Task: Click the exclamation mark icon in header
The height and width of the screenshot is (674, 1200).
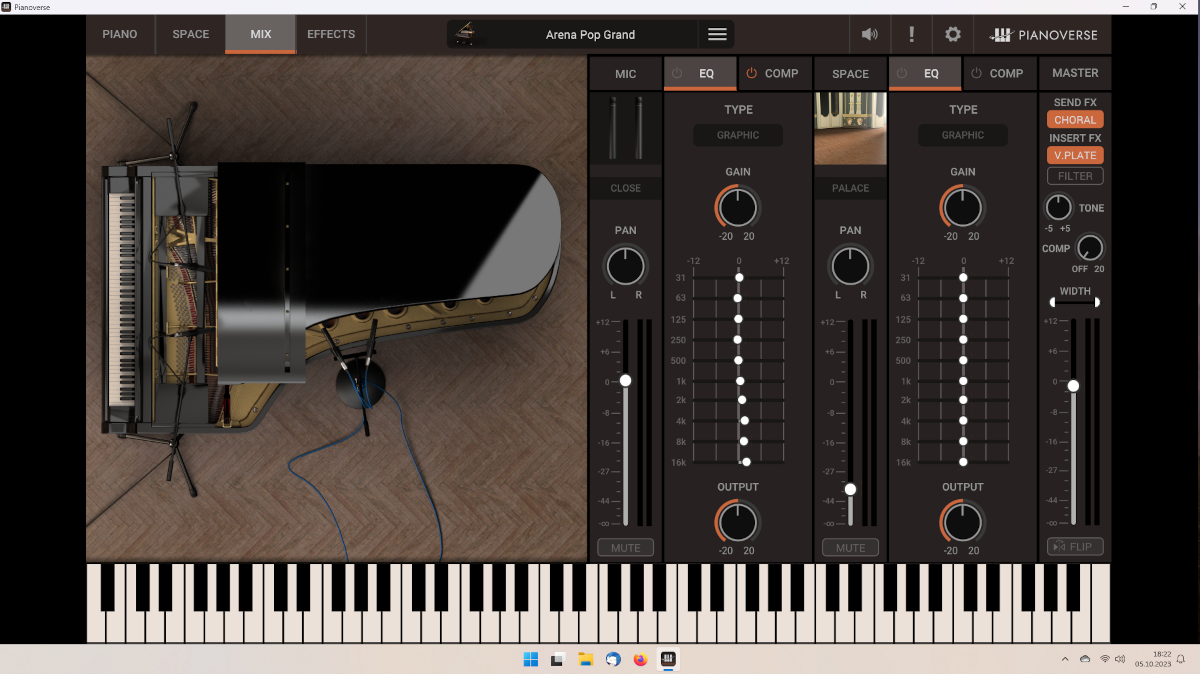Action: [911, 34]
